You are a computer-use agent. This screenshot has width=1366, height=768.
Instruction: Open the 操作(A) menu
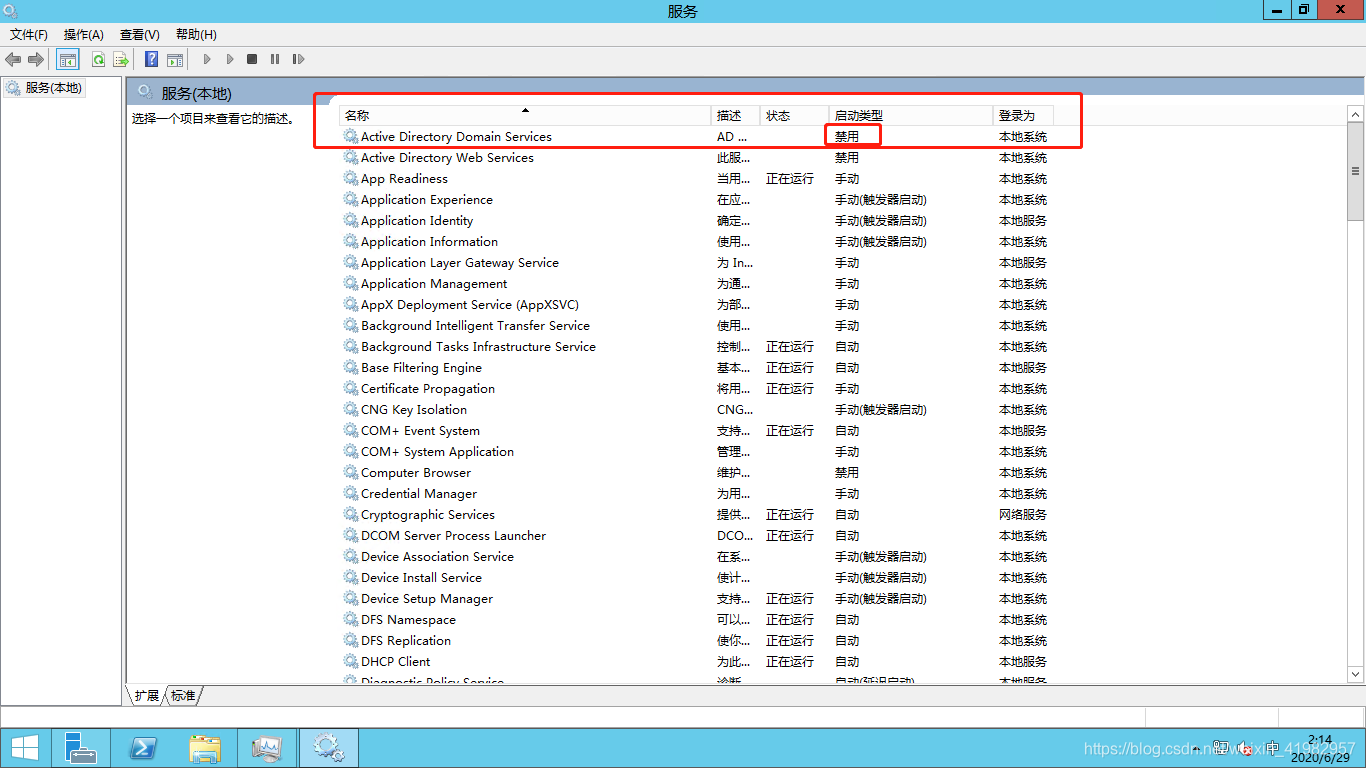tap(84, 34)
